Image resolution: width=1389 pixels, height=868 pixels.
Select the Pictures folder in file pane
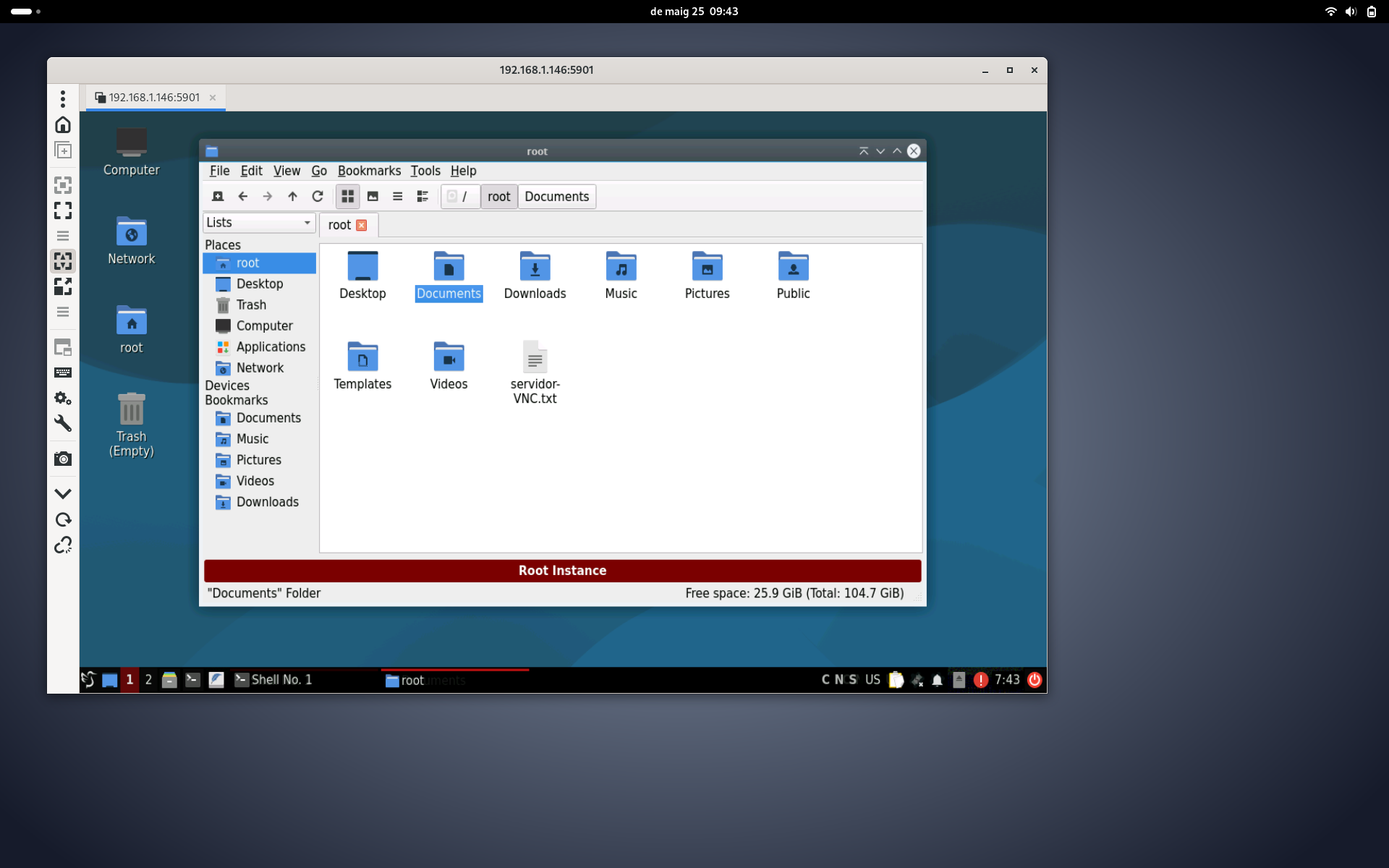[707, 275]
